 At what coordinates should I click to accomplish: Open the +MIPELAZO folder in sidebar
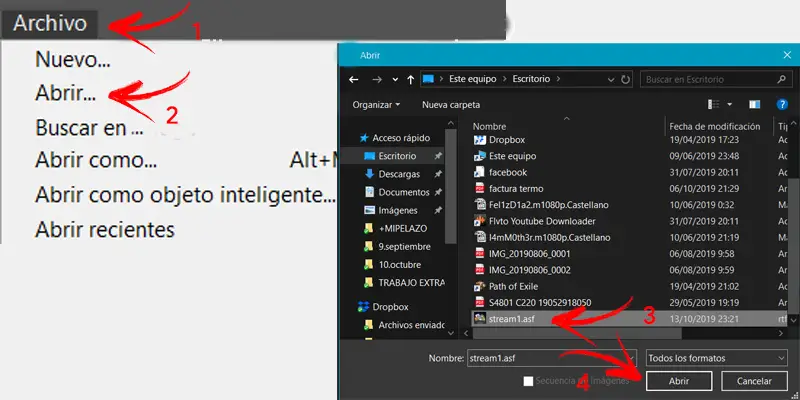(x=403, y=229)
